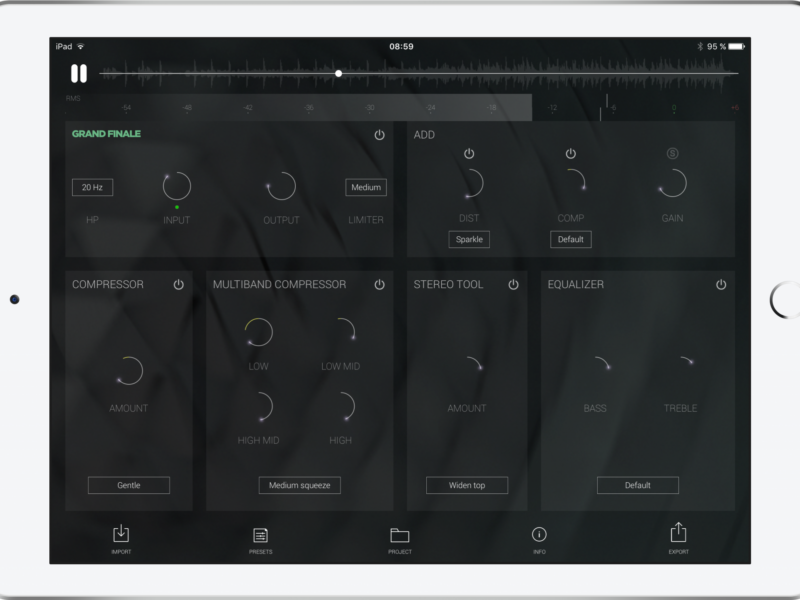This screenshot has width=800, height=600.
Task: Open the Project folder icon
Action: [x=399, y=535]
